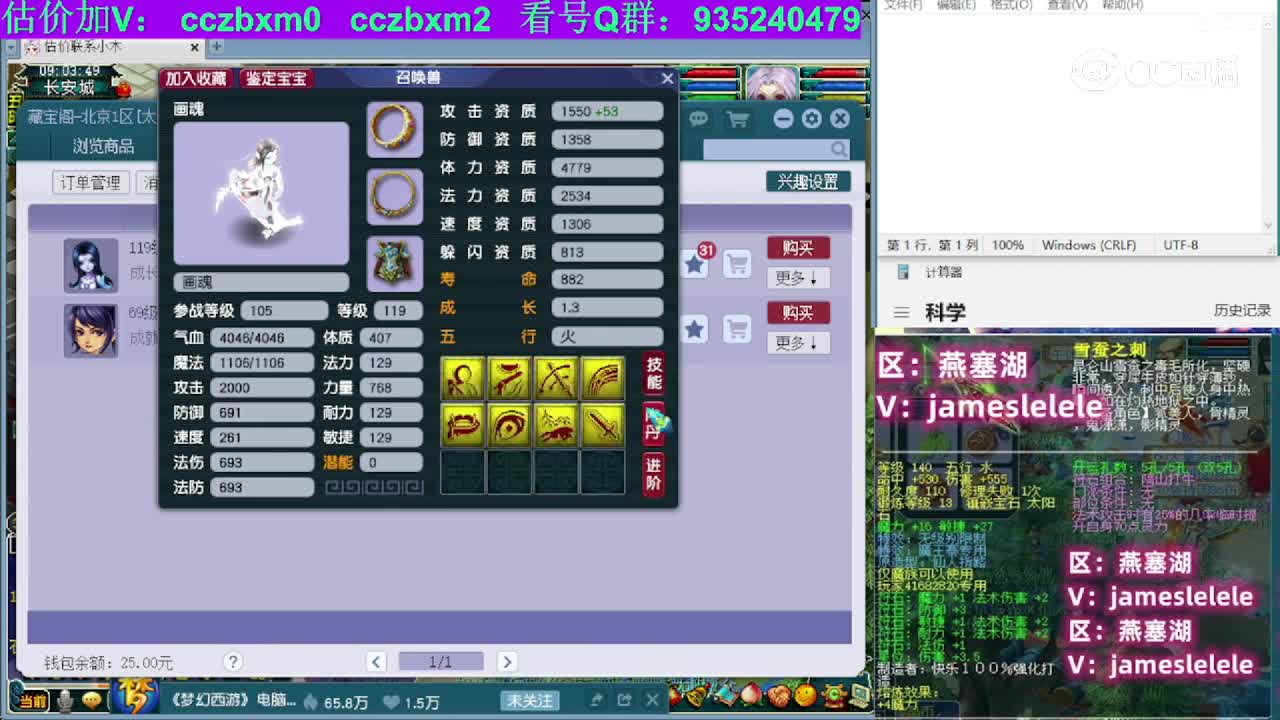Select the fourth skill icon in the top row
This screenshot has width=1280, height=720.
pyautogui.click(x=602, y=378)
